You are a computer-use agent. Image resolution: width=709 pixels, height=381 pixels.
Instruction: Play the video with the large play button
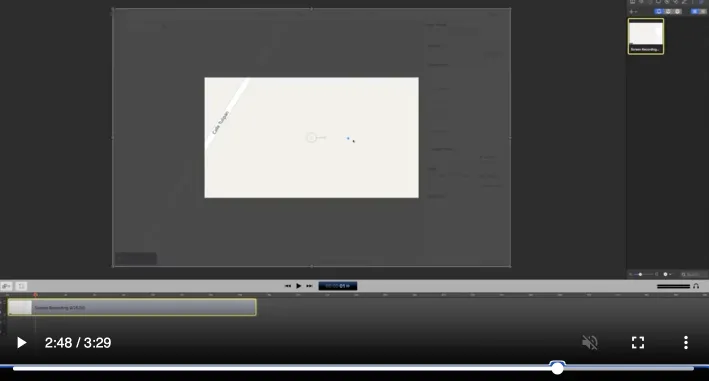(x=21, y=343)
